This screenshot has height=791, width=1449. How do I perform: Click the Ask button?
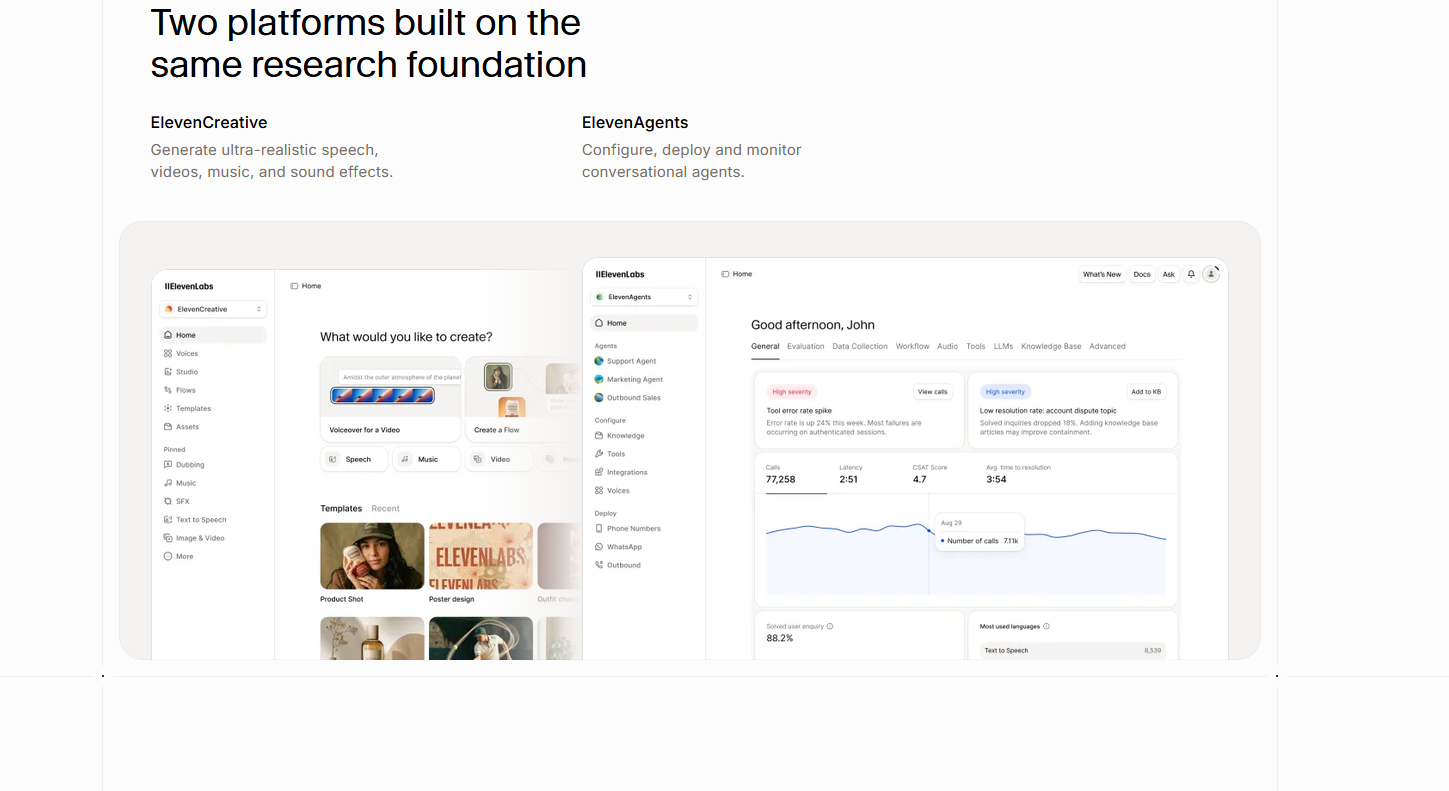(1168, 274)
